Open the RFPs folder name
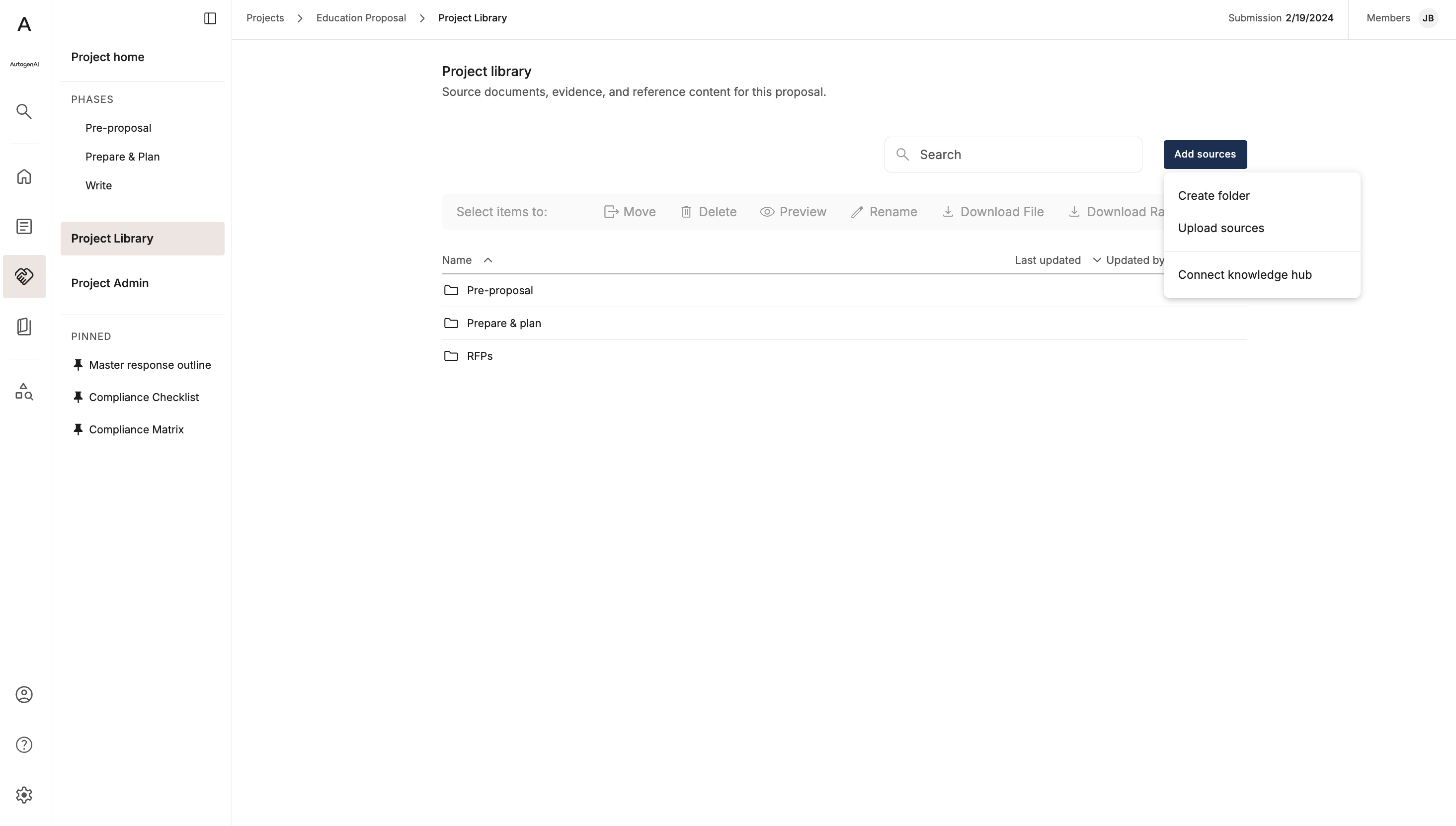1456x826 pixels. click(479, 356)
